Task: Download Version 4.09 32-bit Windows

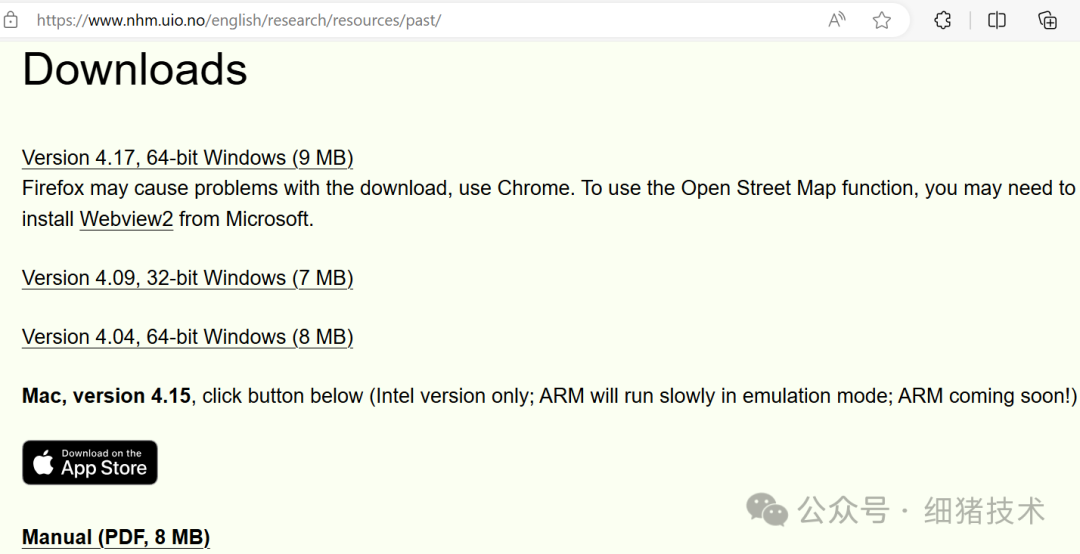Action: (187, 278)
